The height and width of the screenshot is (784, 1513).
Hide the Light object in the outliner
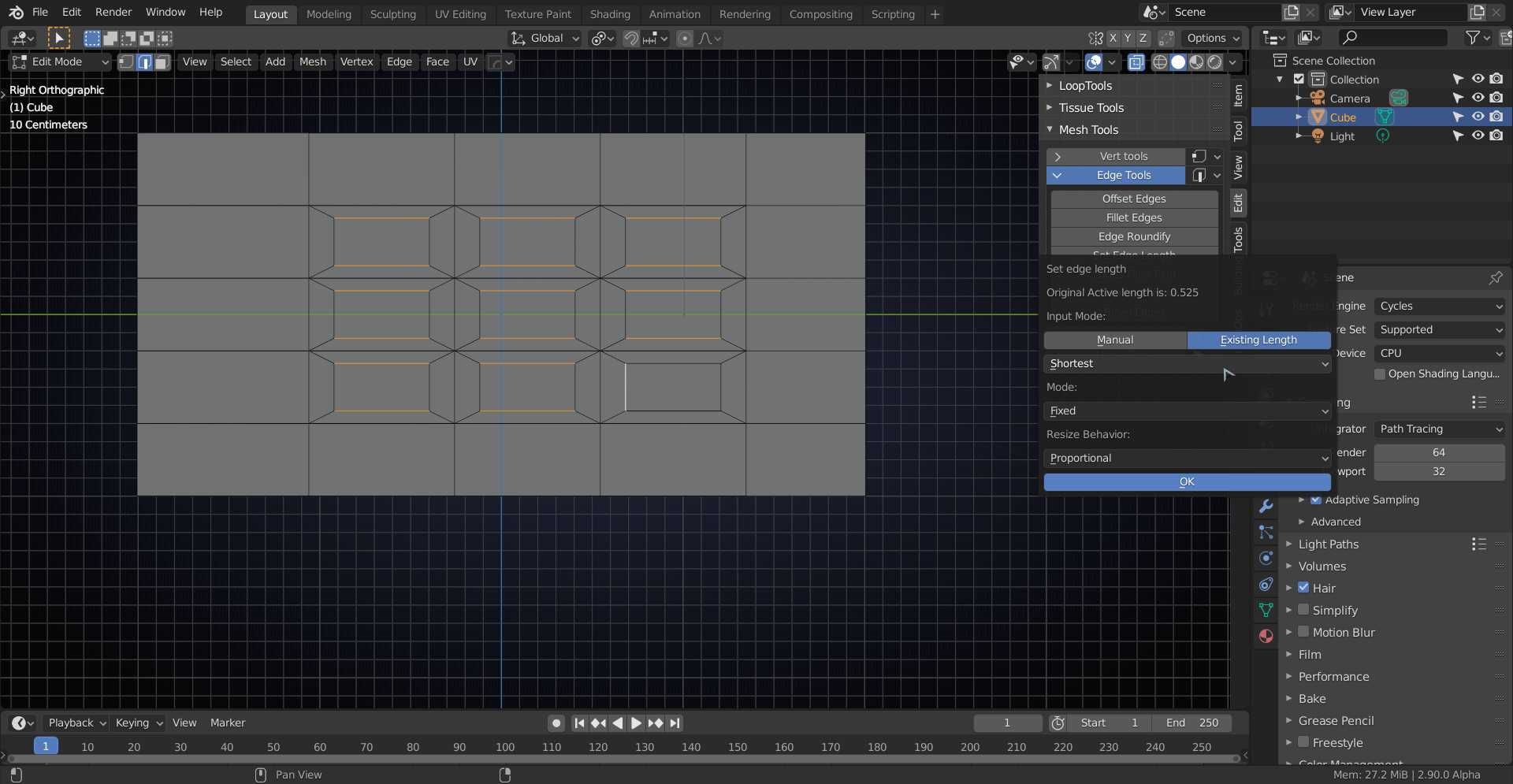pyautogui.click(x=1478, y=136)
